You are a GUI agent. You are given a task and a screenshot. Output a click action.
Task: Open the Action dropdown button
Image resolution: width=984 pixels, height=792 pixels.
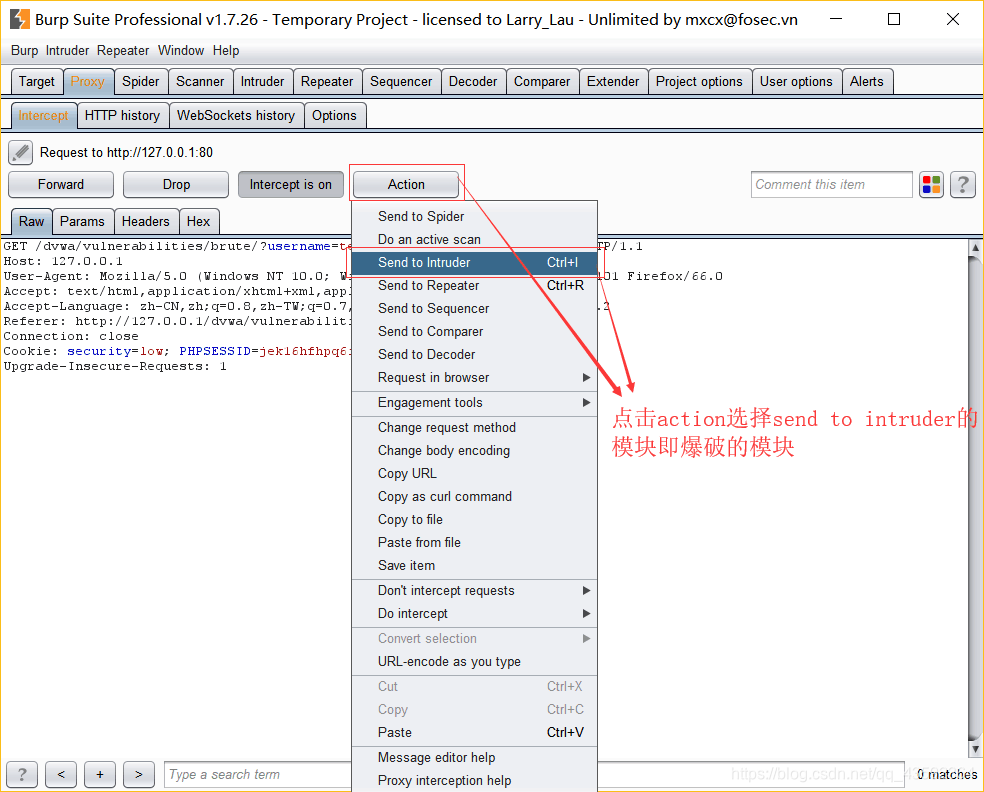pos(406,185)
